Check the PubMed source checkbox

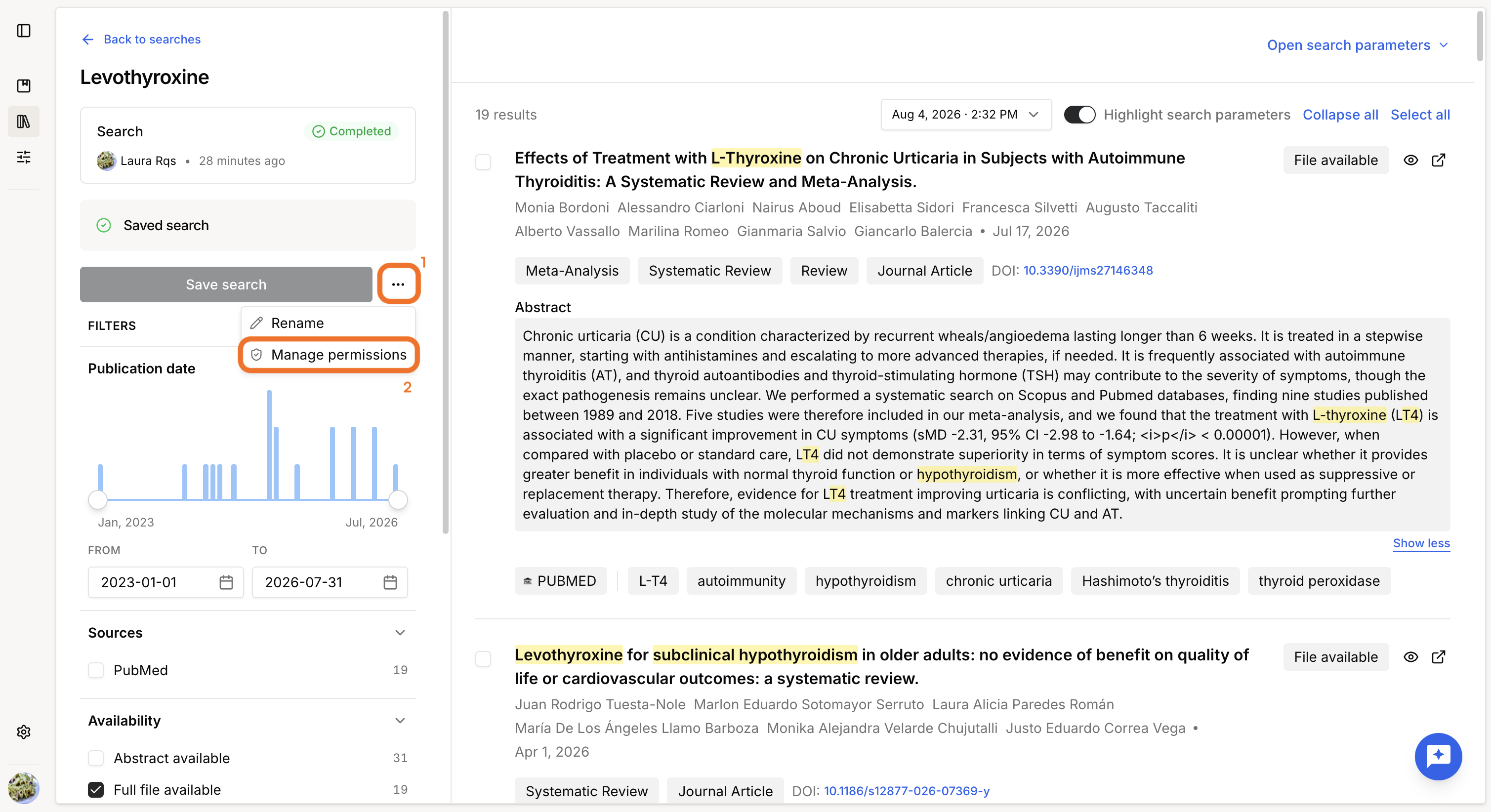coord(96,670)
